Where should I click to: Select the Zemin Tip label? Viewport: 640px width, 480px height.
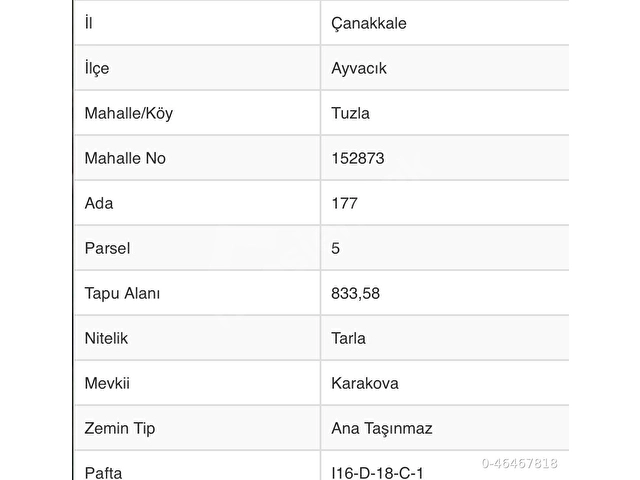tap(120, 429)
